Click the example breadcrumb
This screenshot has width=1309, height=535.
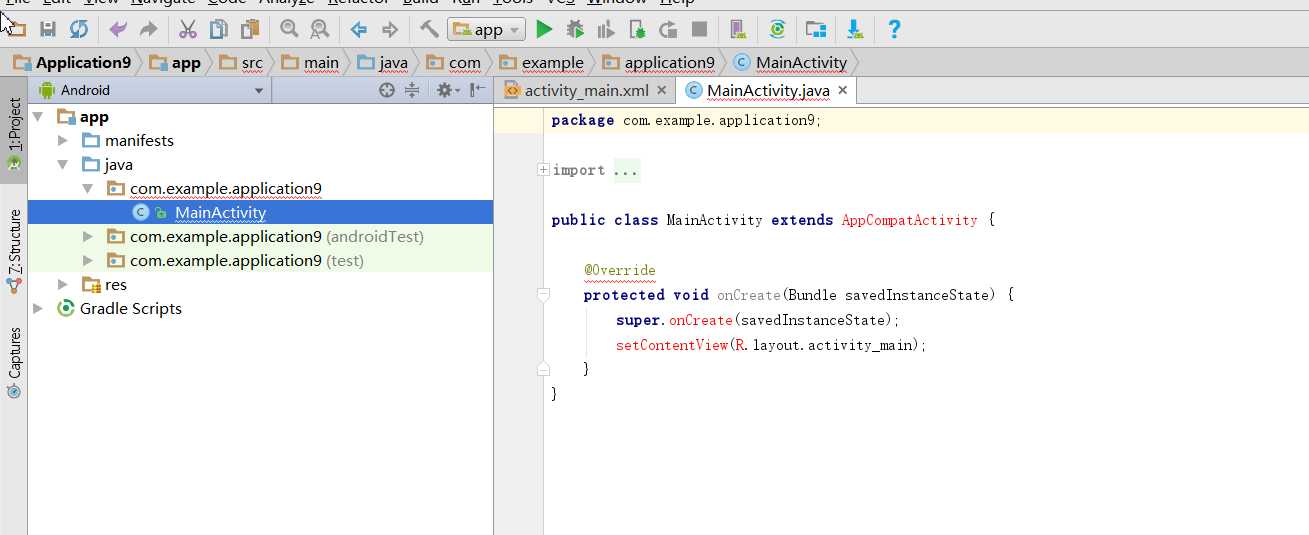[541, 62]
